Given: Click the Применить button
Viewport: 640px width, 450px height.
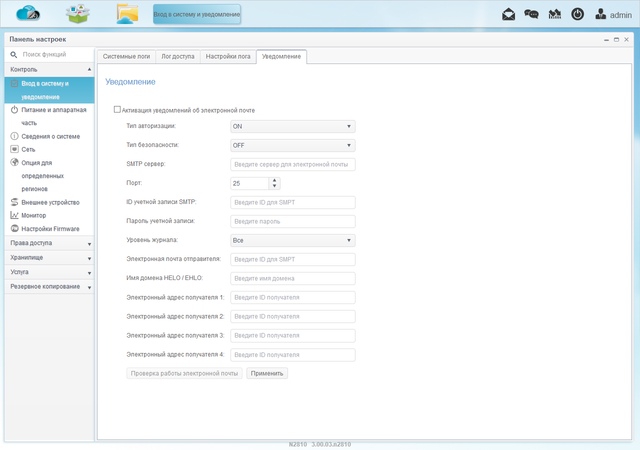Looking at the screenshot, I should (x=267, y=373).
